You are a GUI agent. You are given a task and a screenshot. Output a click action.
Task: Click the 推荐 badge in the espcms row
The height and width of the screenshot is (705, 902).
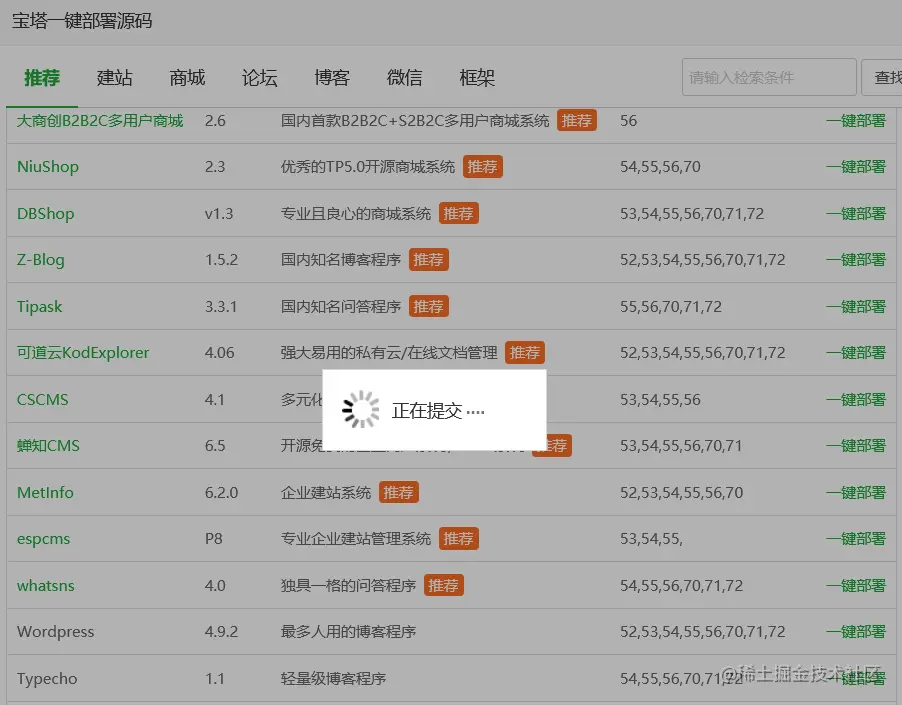coord(458,539)
